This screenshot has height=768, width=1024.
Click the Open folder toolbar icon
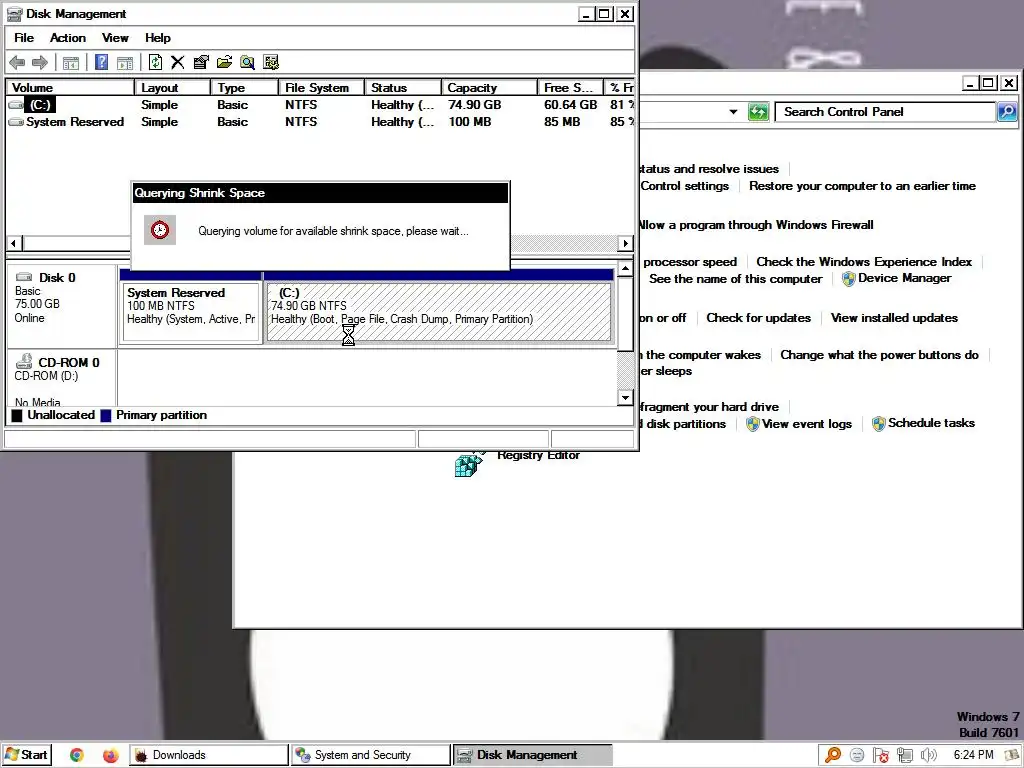(x=224, y=62)
